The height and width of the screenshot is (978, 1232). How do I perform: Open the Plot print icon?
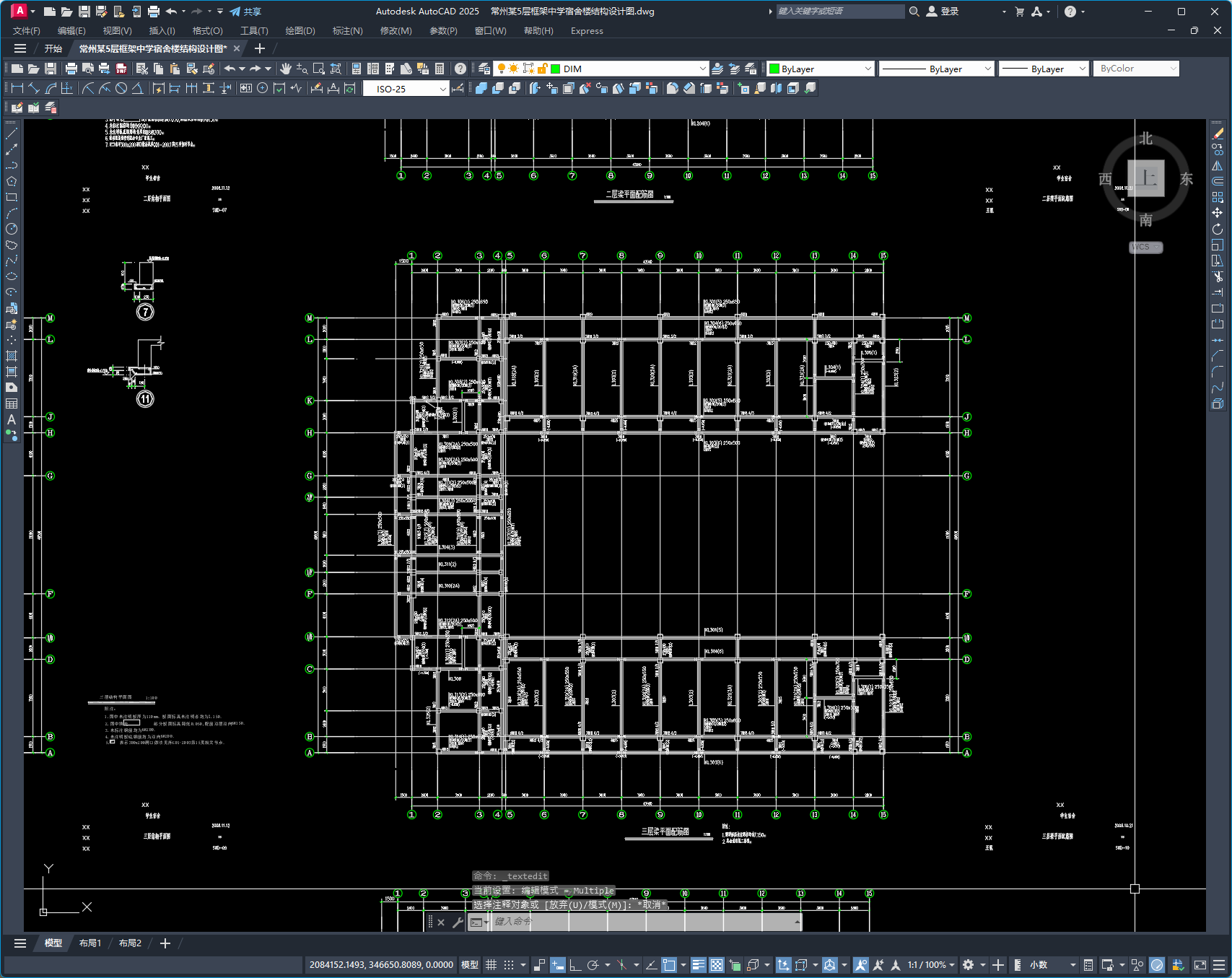pyautogui.click(x=71, y=69)
